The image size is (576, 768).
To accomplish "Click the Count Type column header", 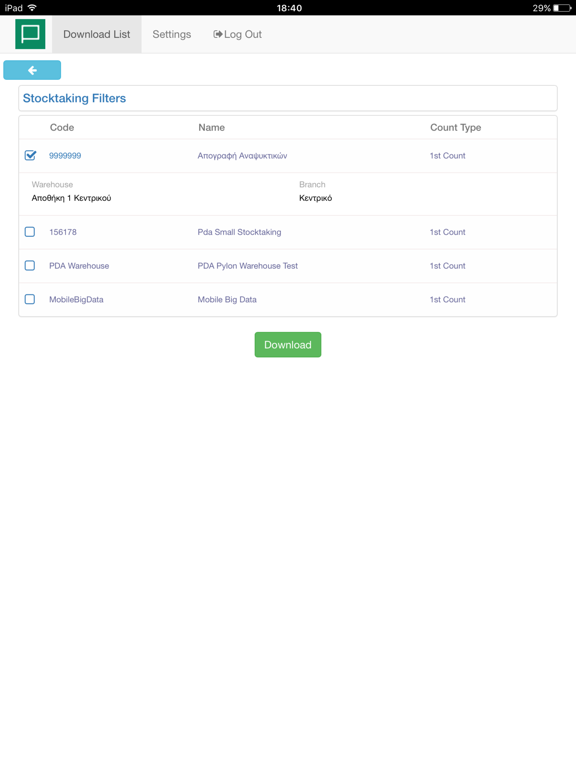I will 456,127.
